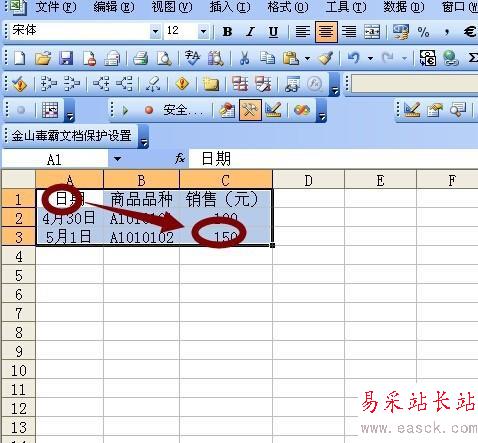Create a new blank workbook
The height and width of the screenshot is (443, 478).
(20, 58)
